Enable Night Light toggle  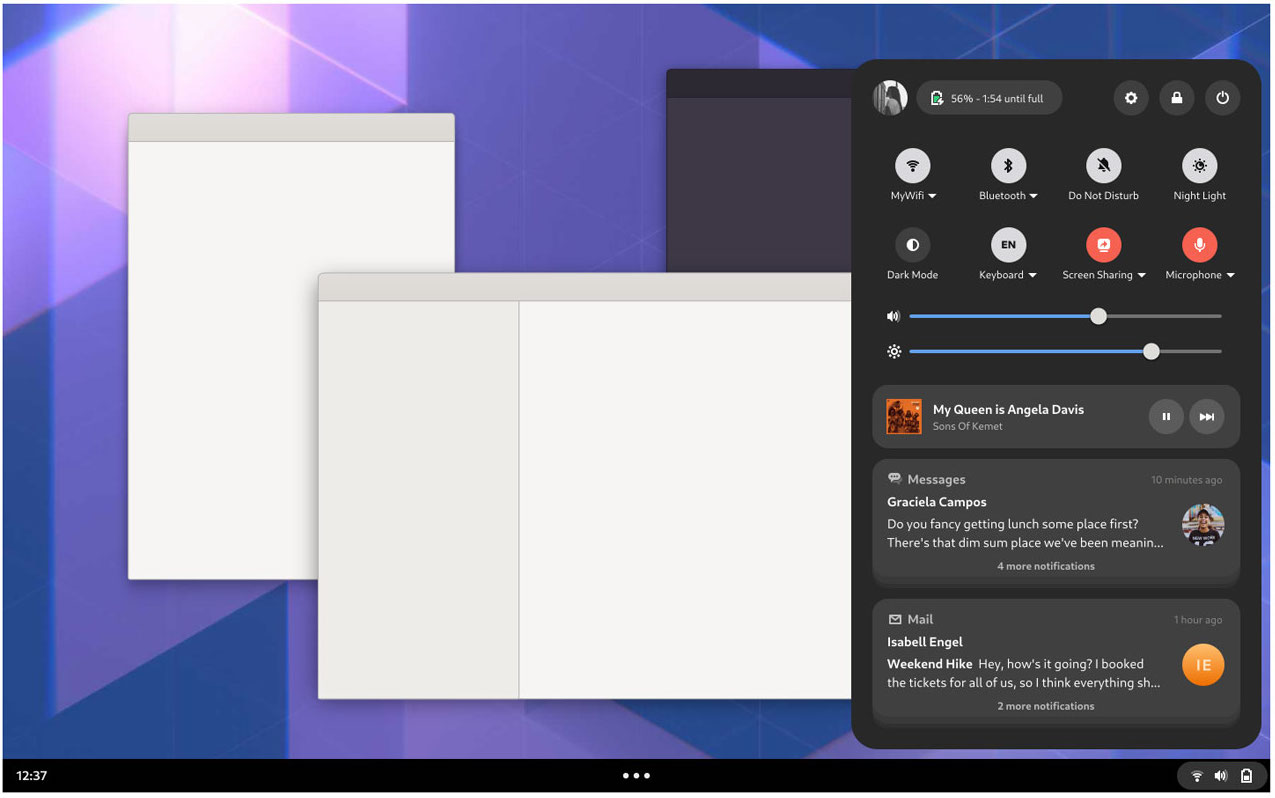coord(1200,166)
